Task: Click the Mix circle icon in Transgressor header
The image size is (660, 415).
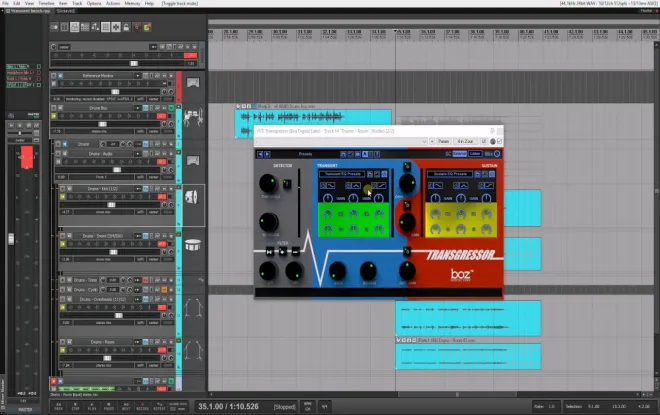Action: click(x=497, y=154)
